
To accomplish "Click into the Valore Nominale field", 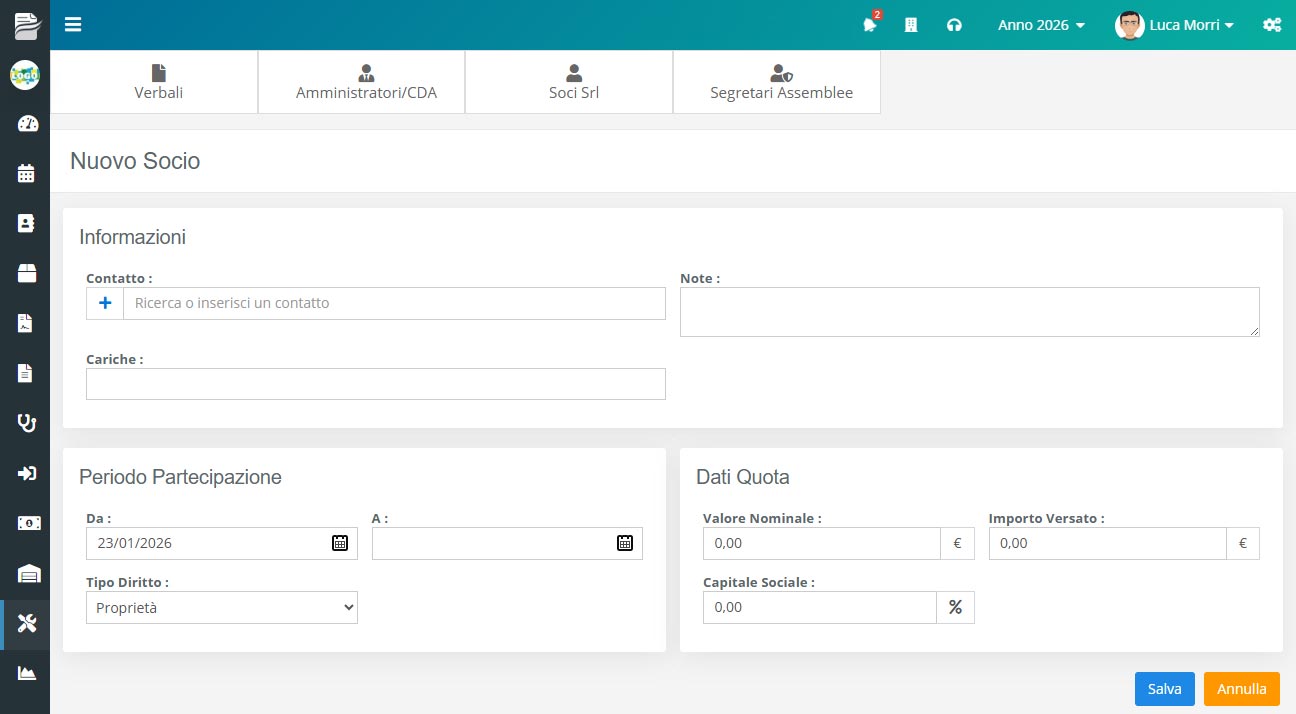I will click(x=821, y=543).
